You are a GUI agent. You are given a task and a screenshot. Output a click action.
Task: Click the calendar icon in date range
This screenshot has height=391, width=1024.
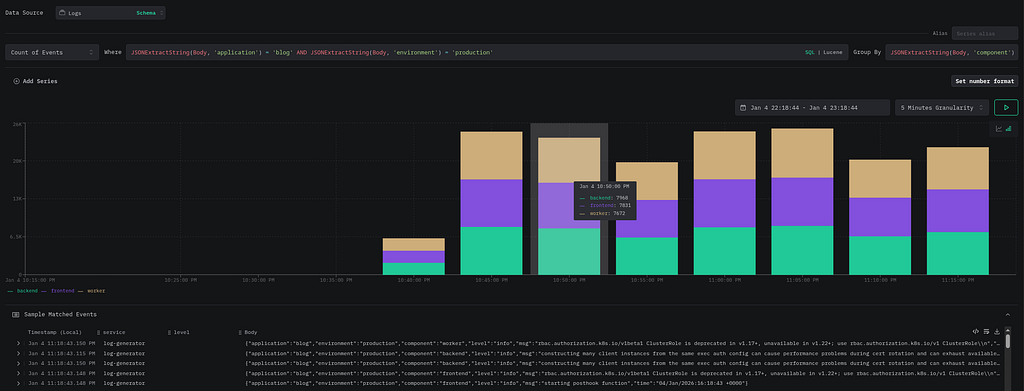[744, 108]
